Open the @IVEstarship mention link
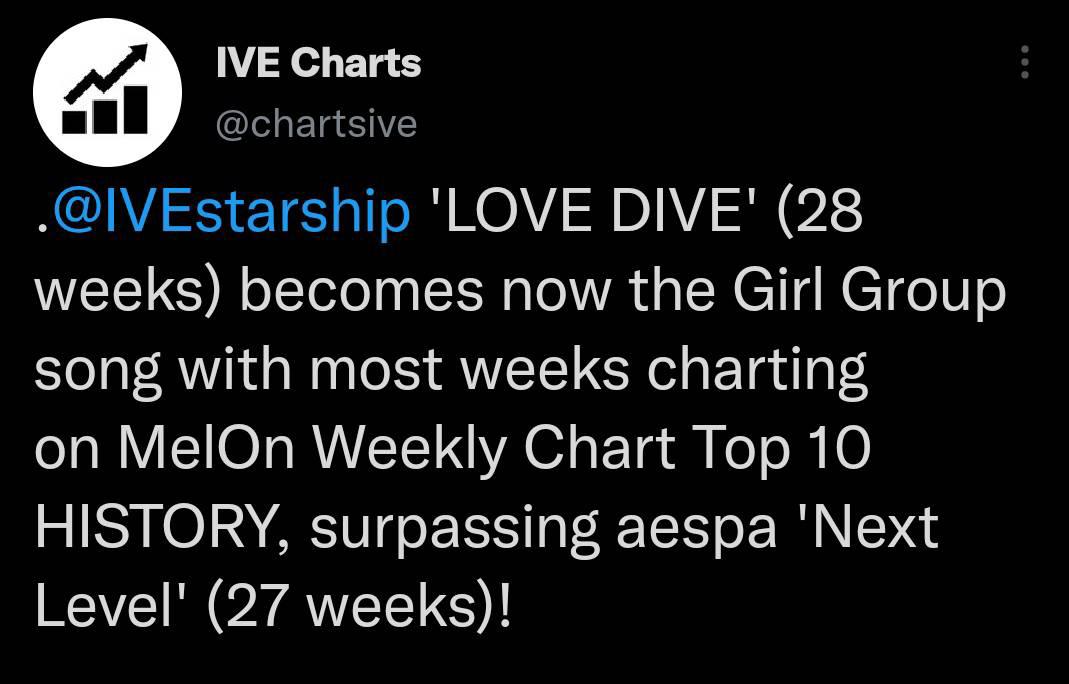The width and height of the screenshot is (1069, 684). tap(230, 211)
